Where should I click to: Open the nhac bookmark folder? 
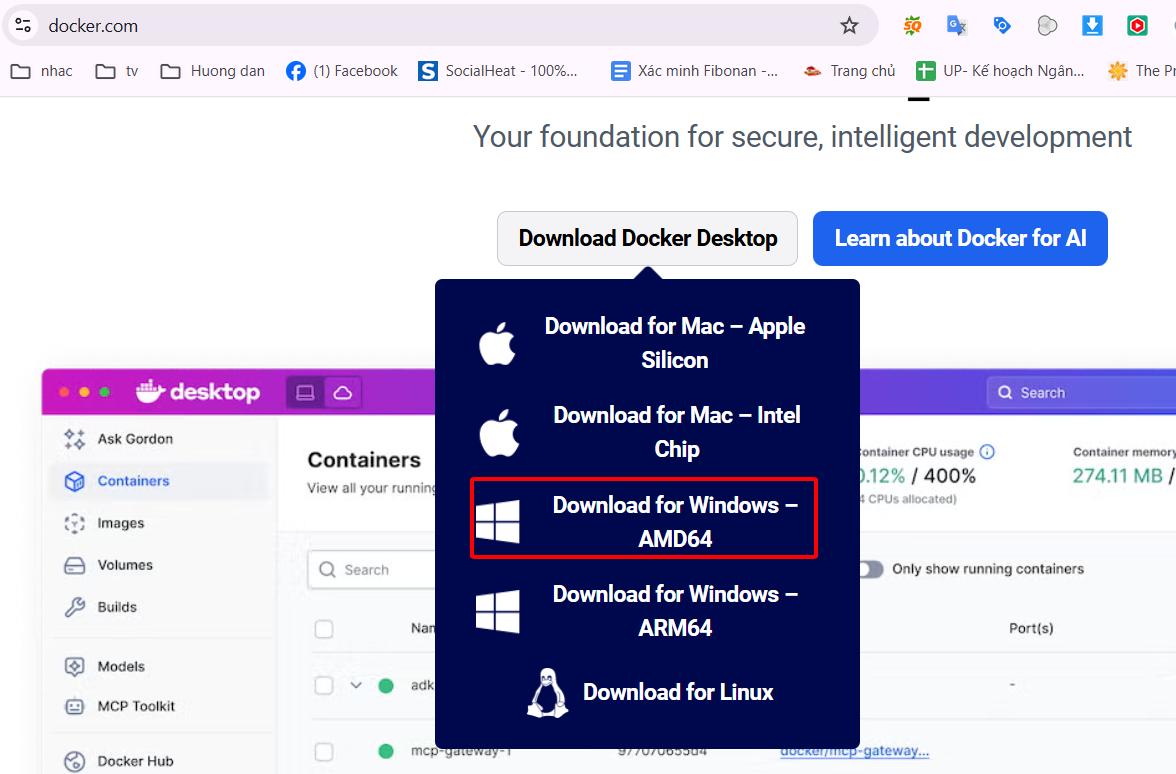(x=41, y=71)
